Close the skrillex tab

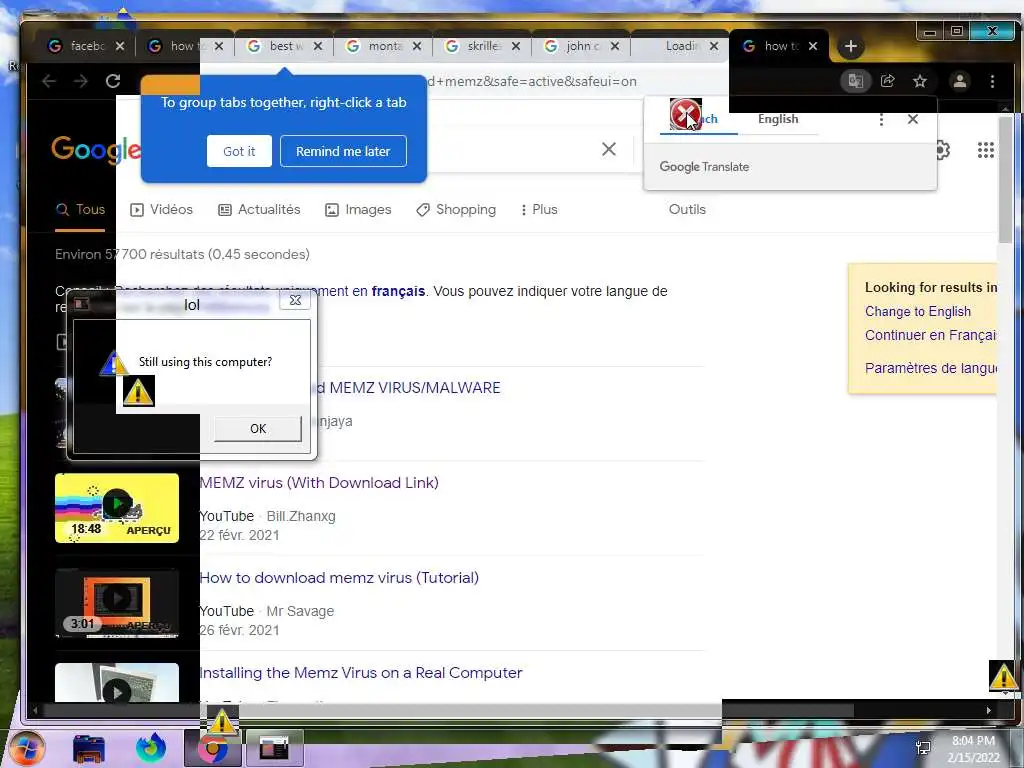(x=516, y=46)
